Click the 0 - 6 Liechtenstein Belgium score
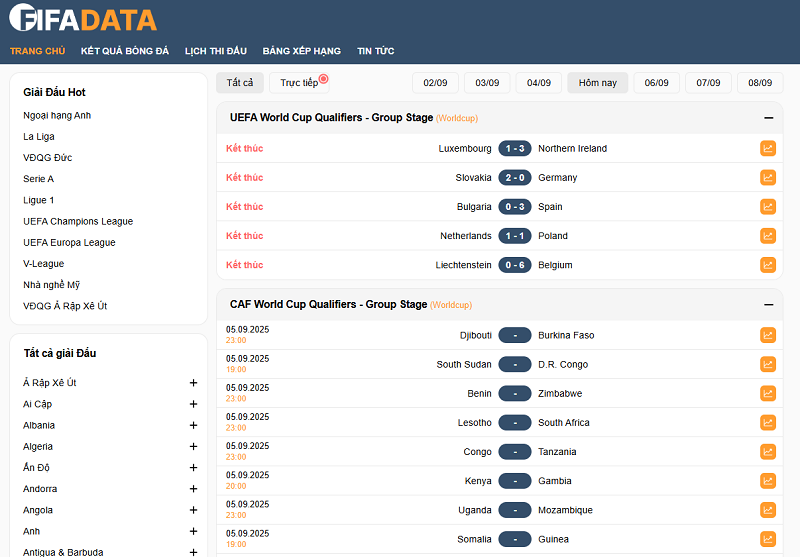Viewport: 800px width, 557px height. [x=515, y=265]
